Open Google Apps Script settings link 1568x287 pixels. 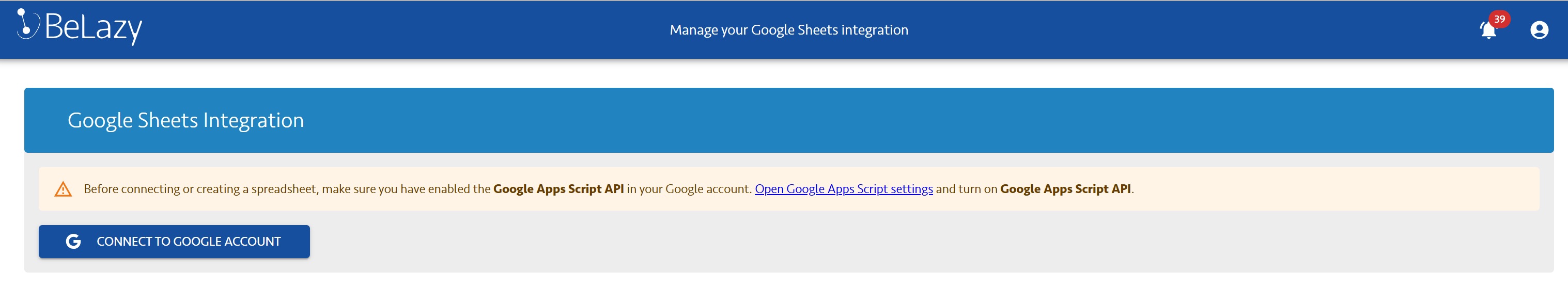(x=844, y=188)
